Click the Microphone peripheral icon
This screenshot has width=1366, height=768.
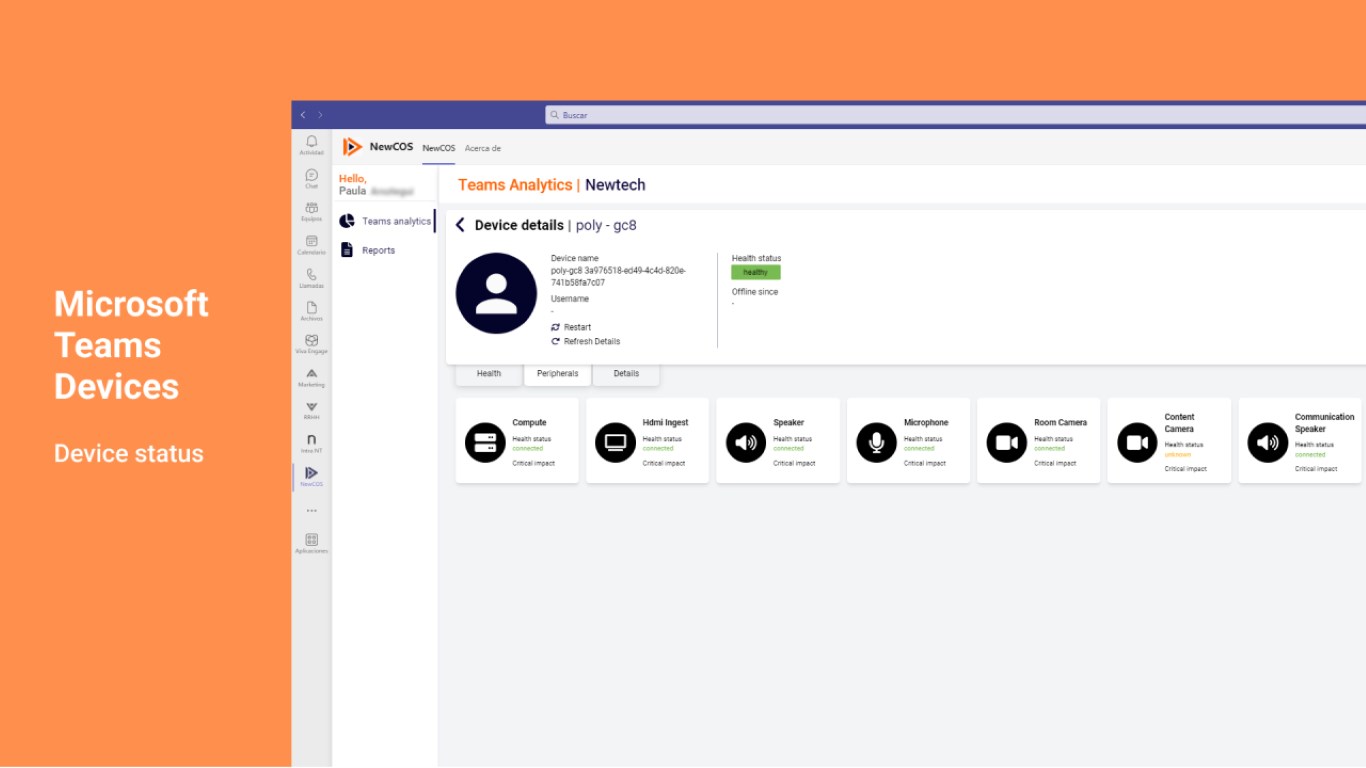pyautogui.click(x=876, y=442)
